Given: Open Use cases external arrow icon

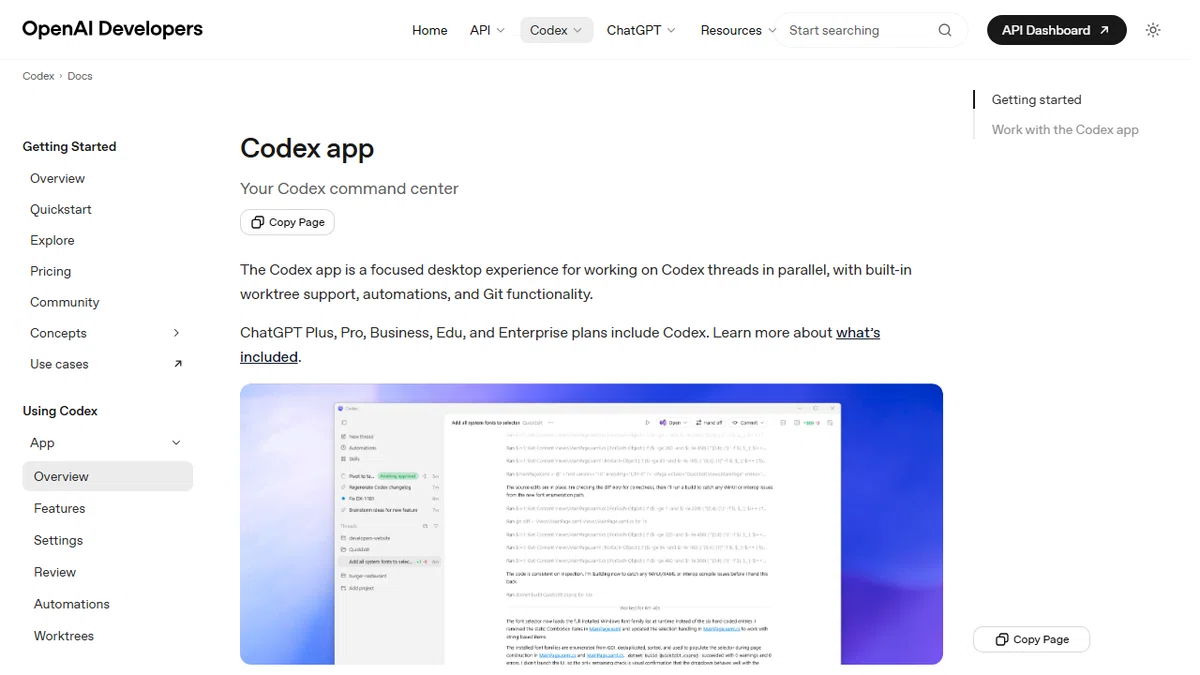Looking at the screenshot, I should [x=178, y=364].
